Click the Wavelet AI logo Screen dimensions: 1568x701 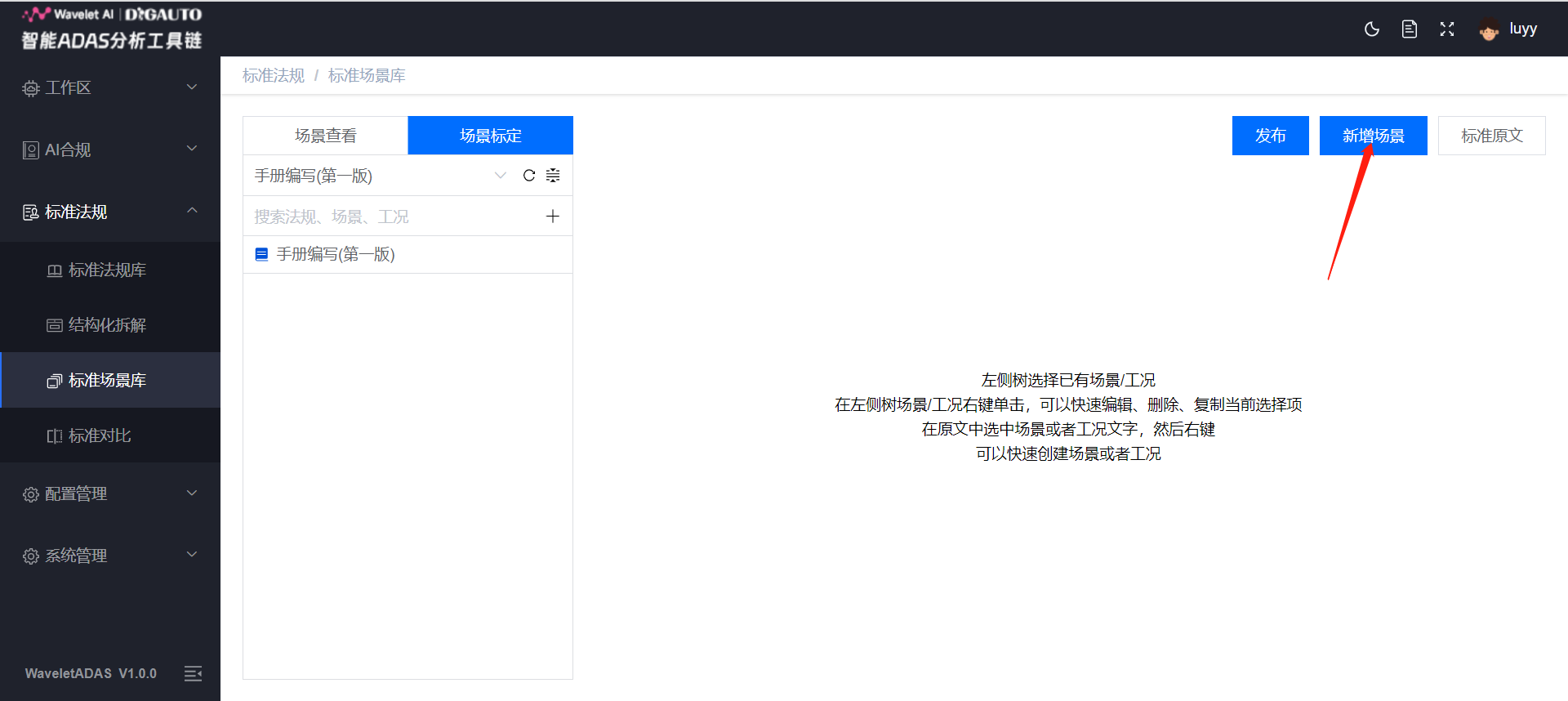point(111,14)
